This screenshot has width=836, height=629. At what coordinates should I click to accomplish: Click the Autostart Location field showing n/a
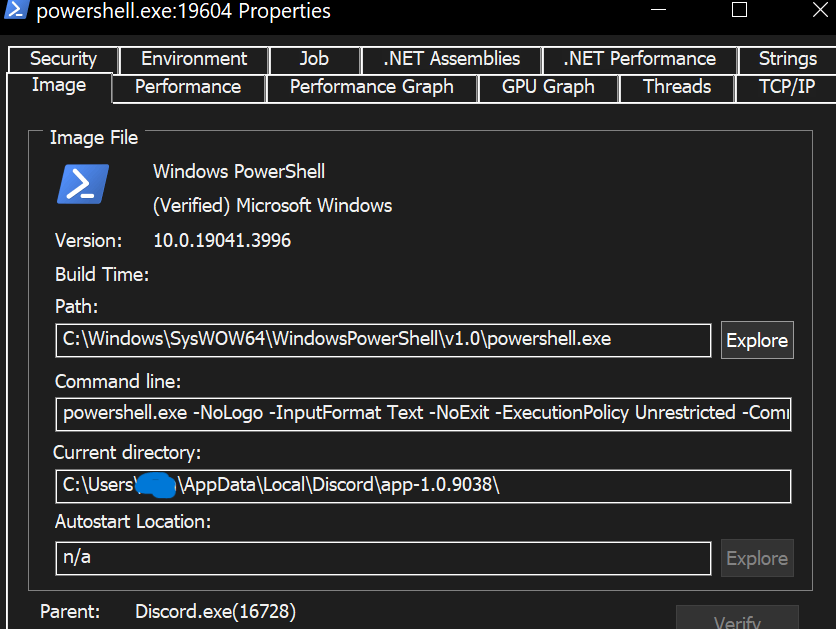383,558
